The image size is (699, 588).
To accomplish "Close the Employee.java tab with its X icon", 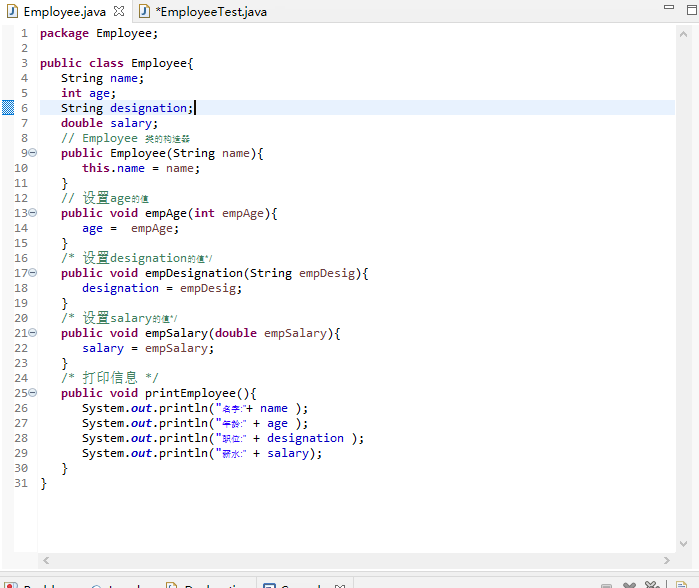I will (119, 11).
